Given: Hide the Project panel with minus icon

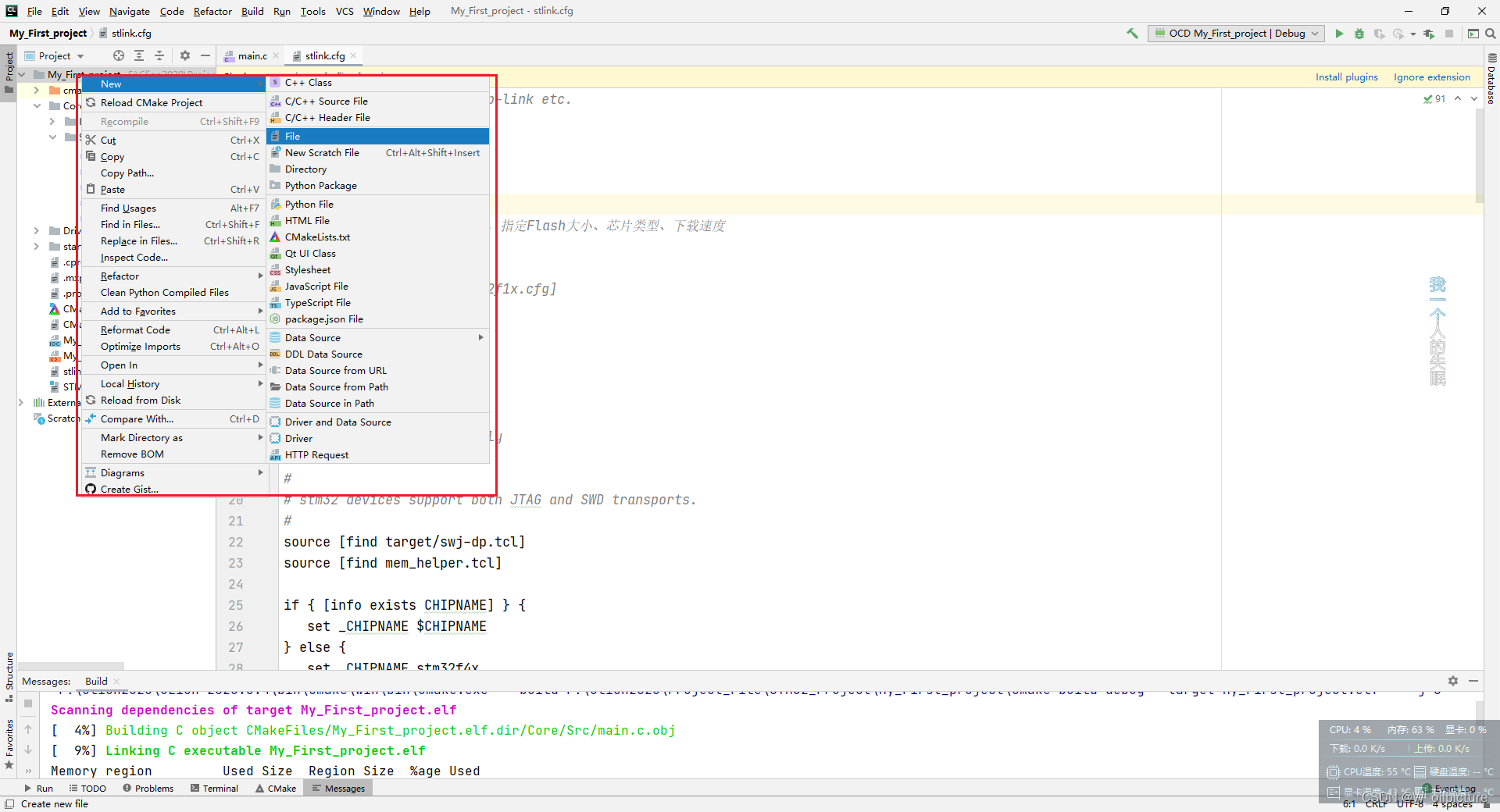Looking at the screenshot, I should point(205,55).
